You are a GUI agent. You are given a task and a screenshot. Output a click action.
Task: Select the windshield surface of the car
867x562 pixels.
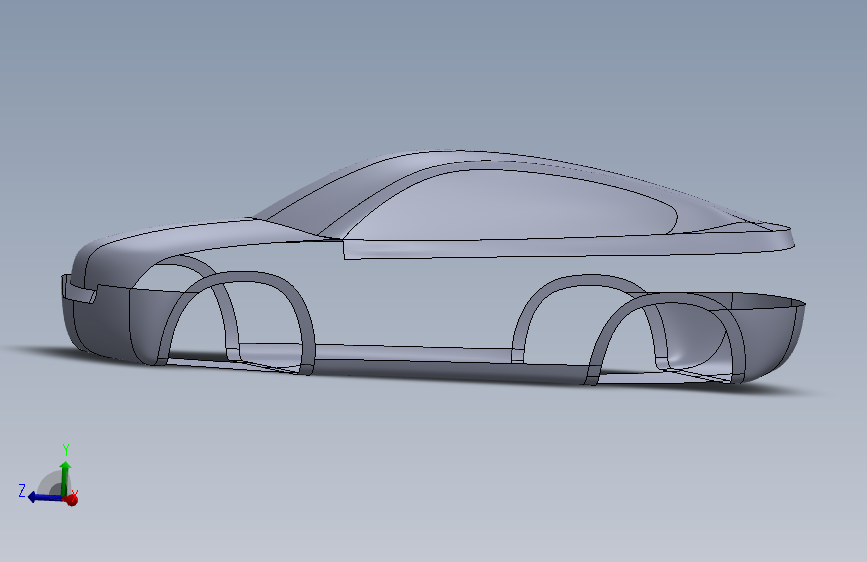coord(326,196)
